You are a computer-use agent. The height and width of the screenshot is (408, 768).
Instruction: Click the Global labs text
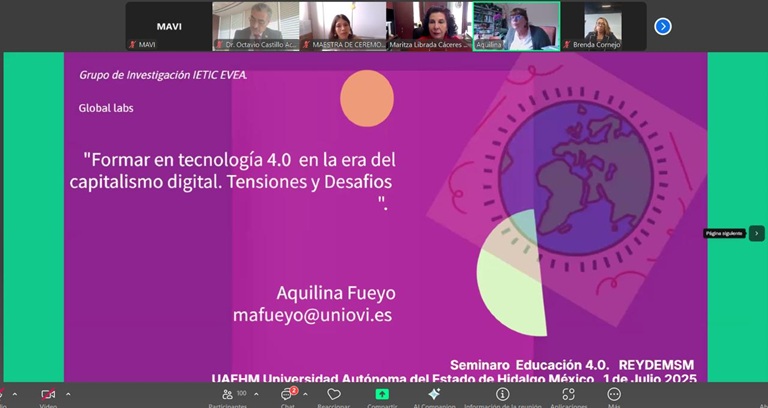click(x=106, y=108)
